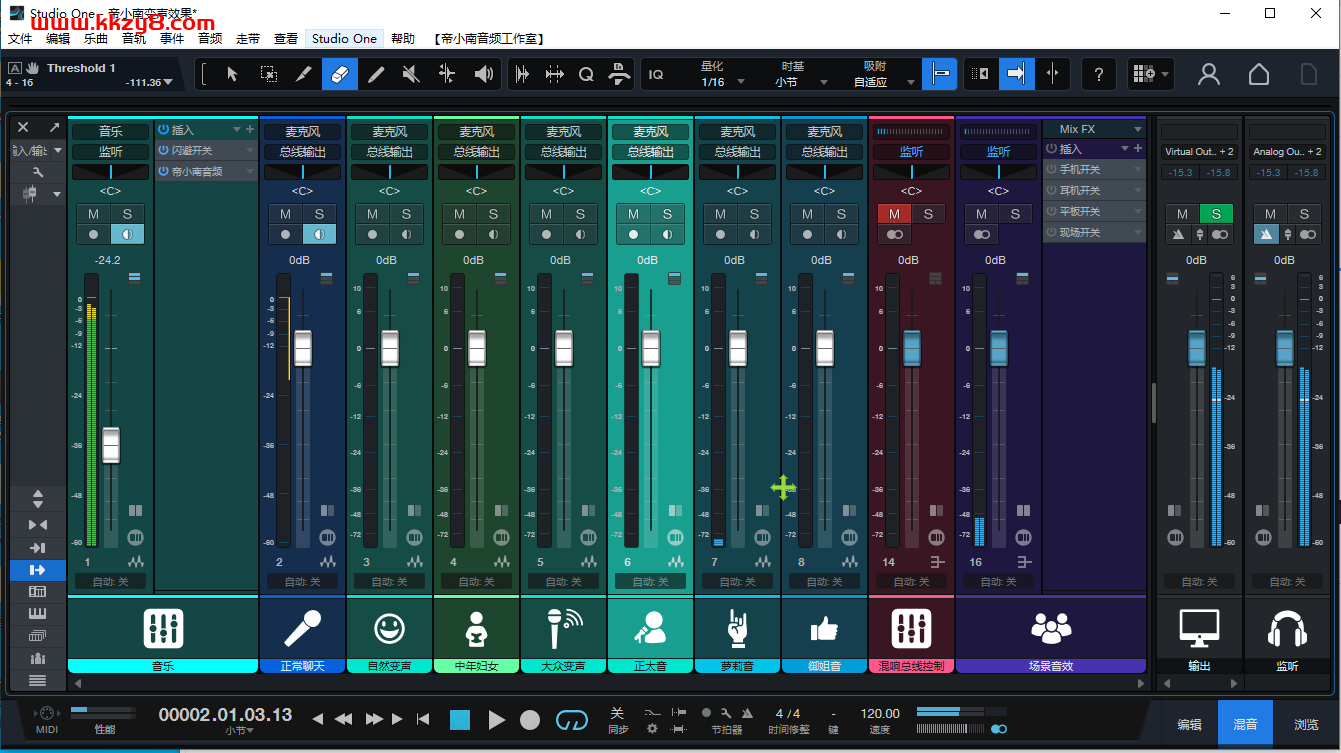Click the singer icon of 正太音 channel
Image resolution: width=1341 pixels, height=753 pixels.
pyautogui.click(x=650, y=628)
